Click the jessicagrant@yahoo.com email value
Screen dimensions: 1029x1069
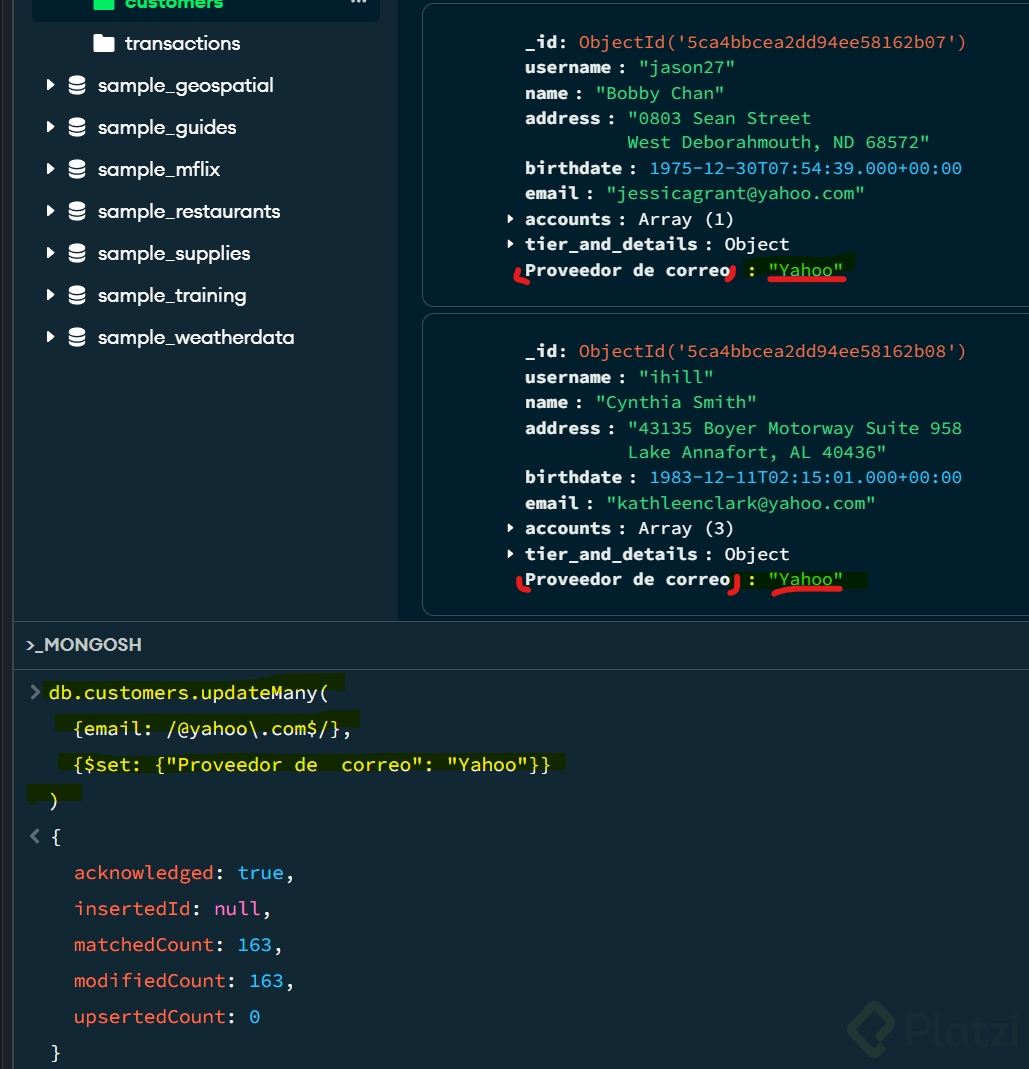click(x=735, y=193)
